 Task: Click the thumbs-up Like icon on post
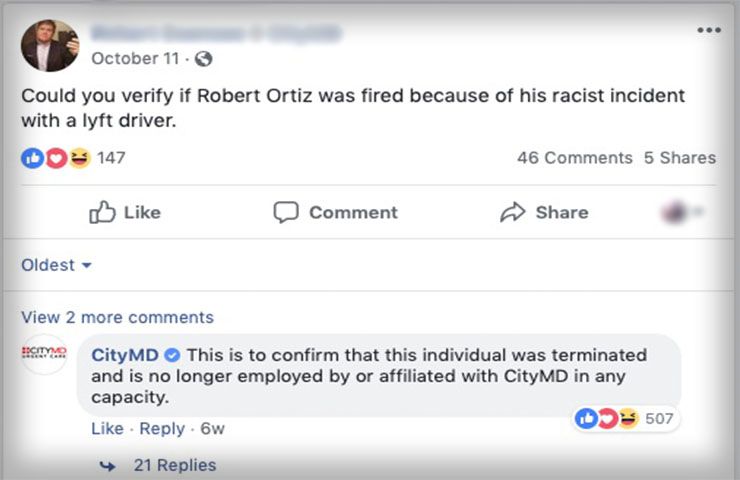(102, 212)
